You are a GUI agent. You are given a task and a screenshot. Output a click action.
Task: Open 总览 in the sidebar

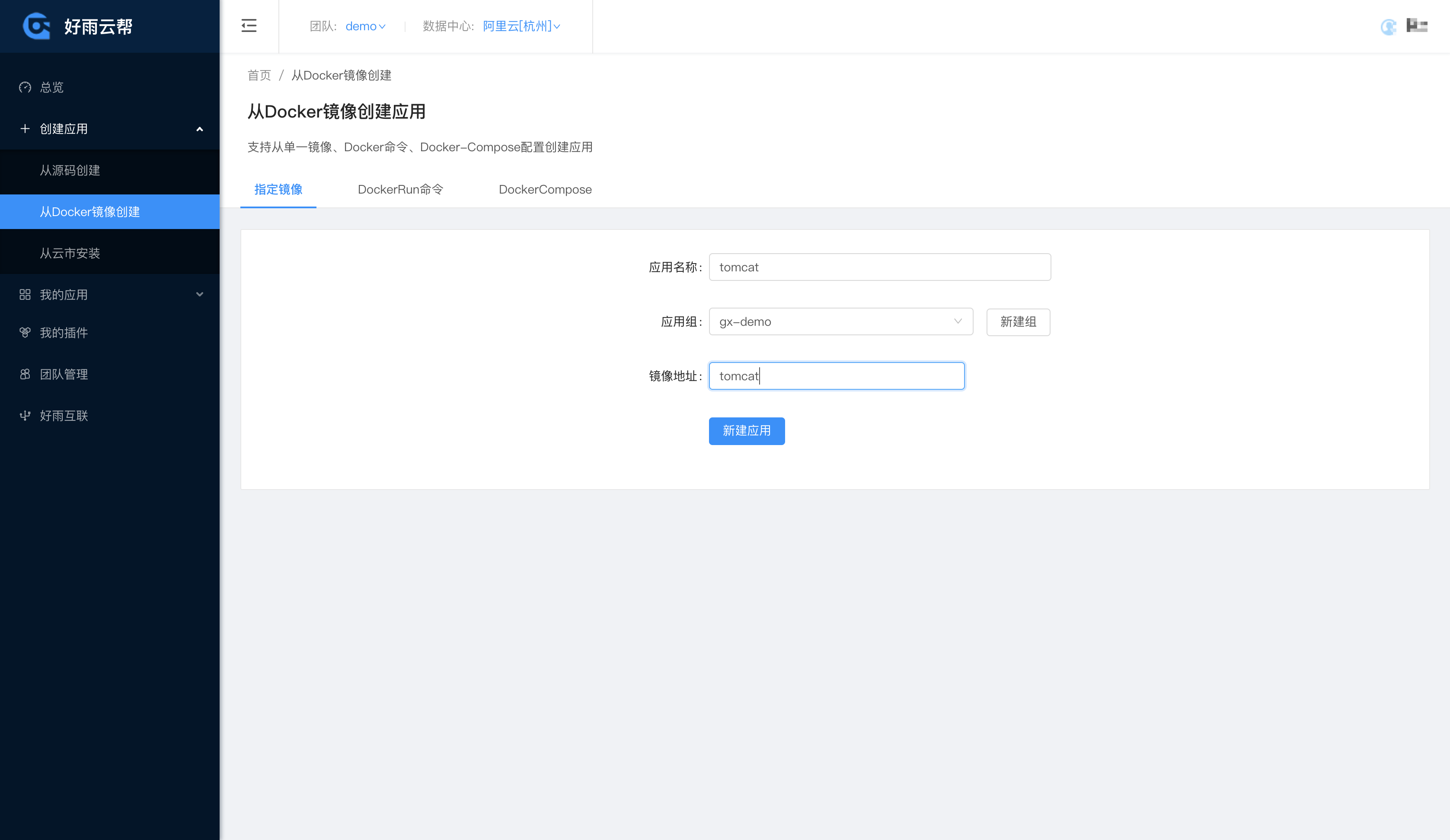(110, 87)
